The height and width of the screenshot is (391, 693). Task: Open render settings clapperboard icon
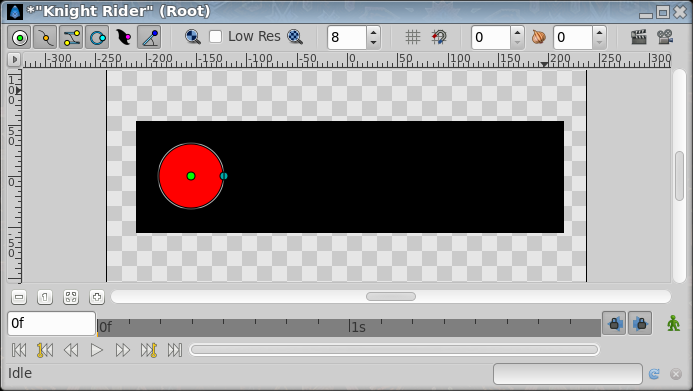click(x=639, y=37)
